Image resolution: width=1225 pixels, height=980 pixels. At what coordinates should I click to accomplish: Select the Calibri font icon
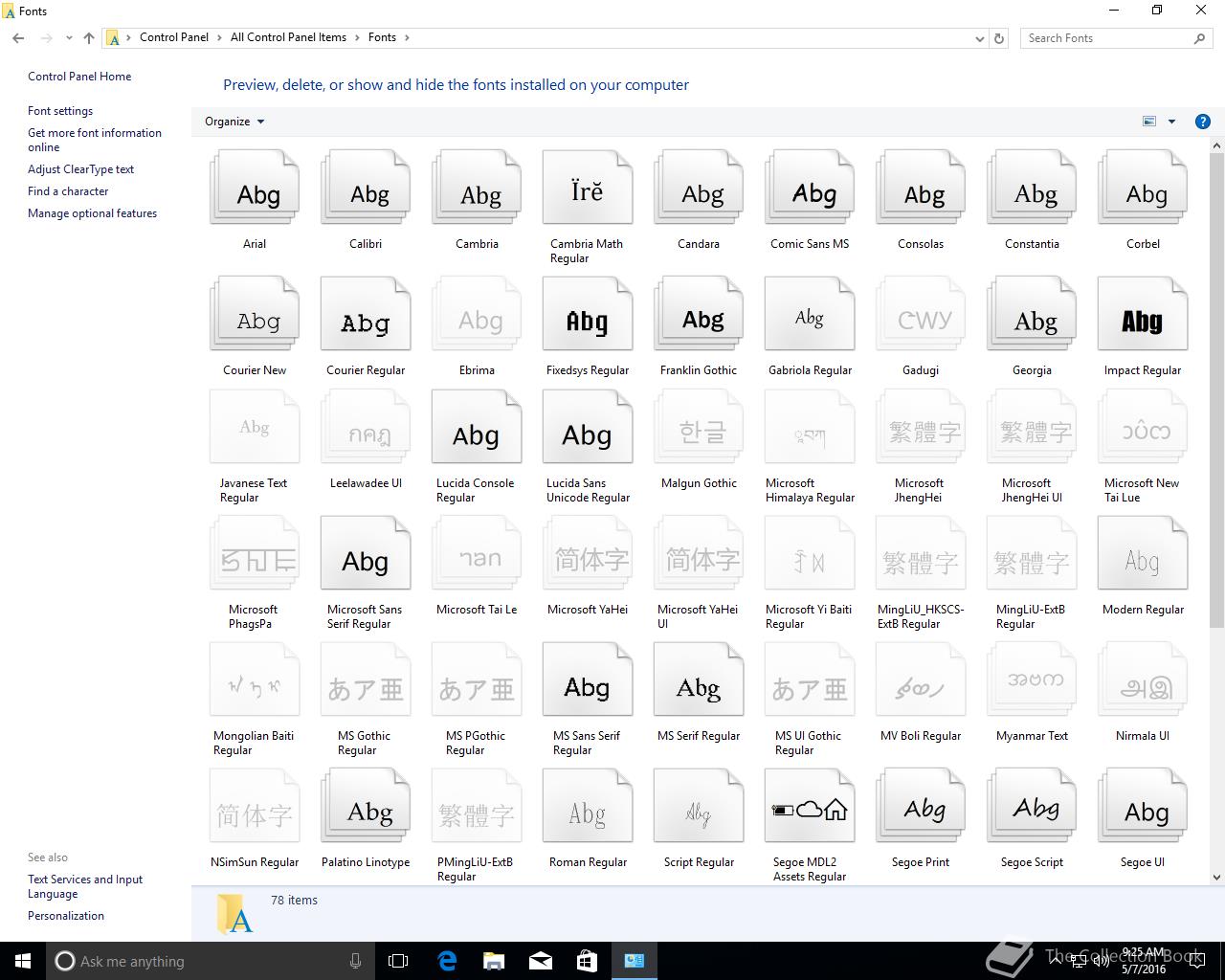(366, 188)
